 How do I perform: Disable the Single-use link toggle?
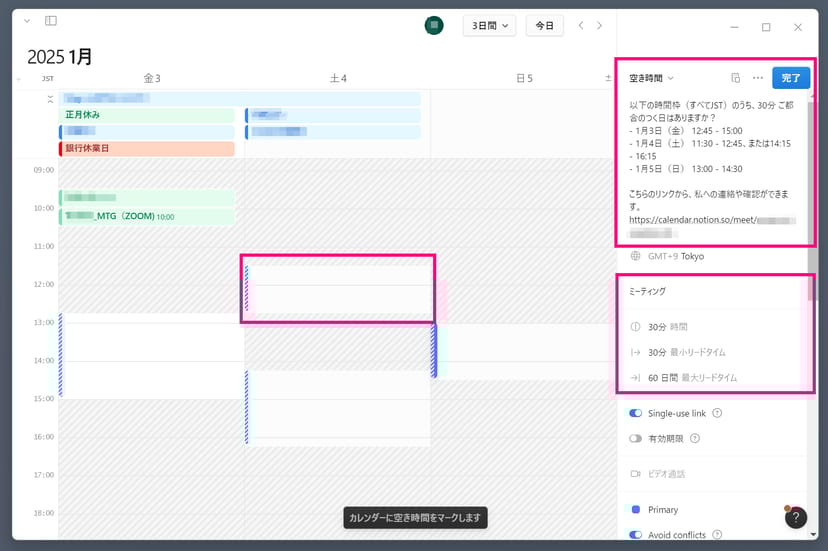pos(635,413)
